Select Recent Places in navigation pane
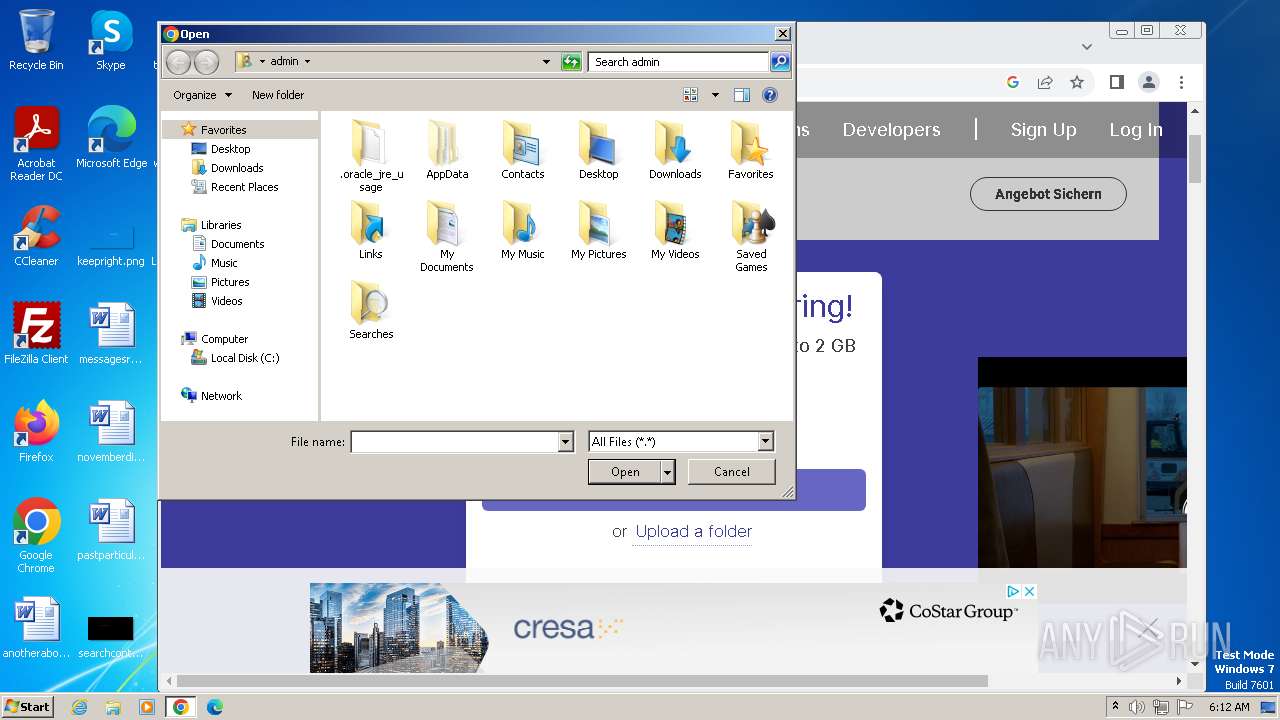Image resolution: width=1280 pixels, height=720 pixels. pyautogui.click(x=244, y=187)
